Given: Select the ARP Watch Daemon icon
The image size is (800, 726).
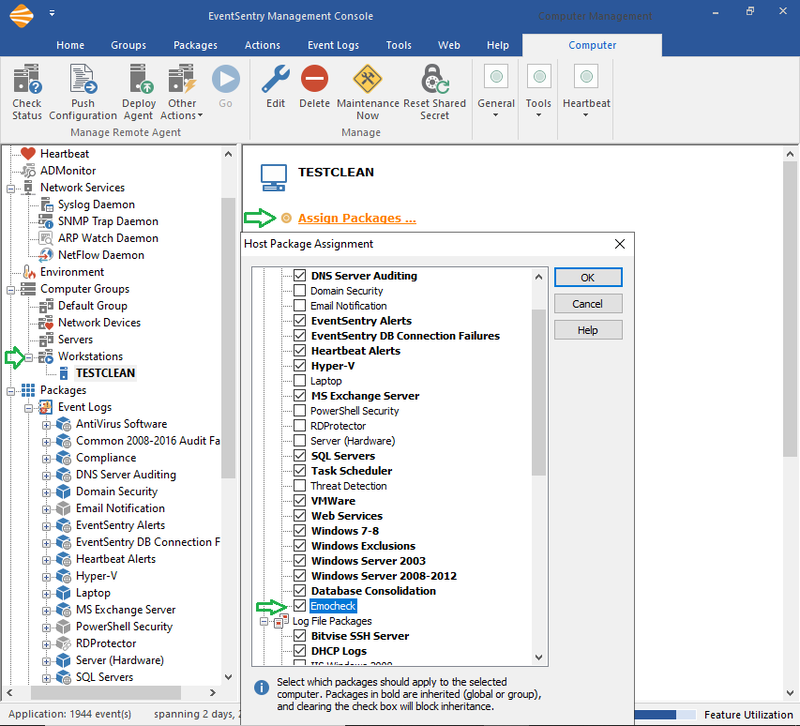Looking at the screenshot, I should [x=46, y=238].
